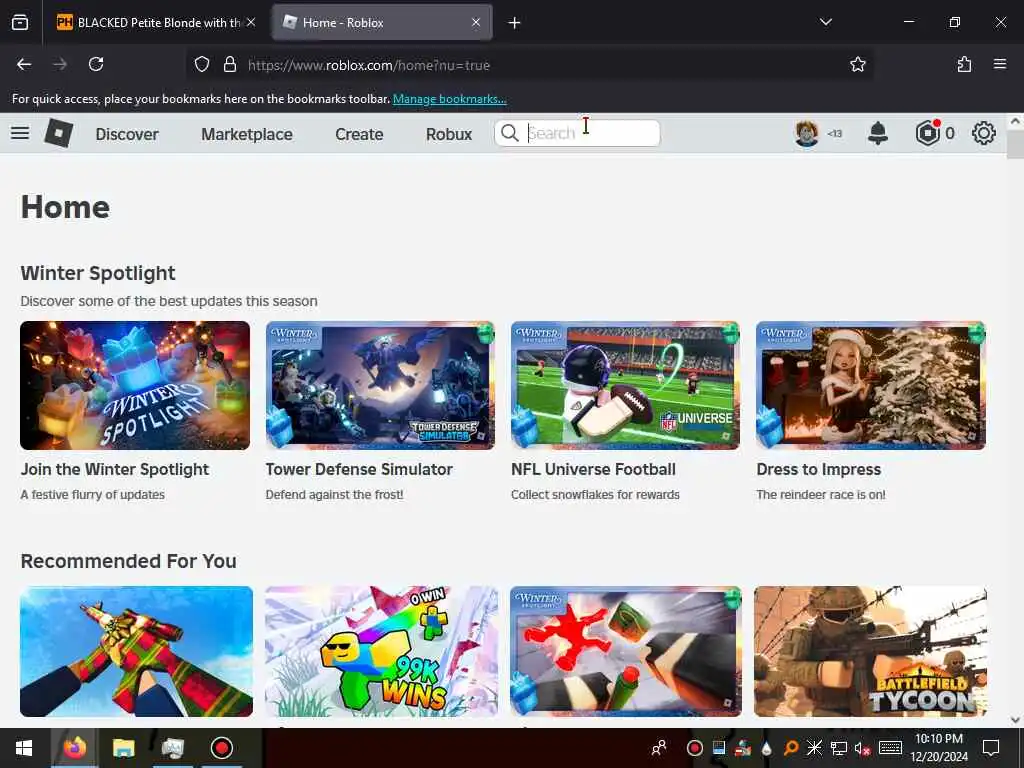Open the Firefox application menu

1000,64
